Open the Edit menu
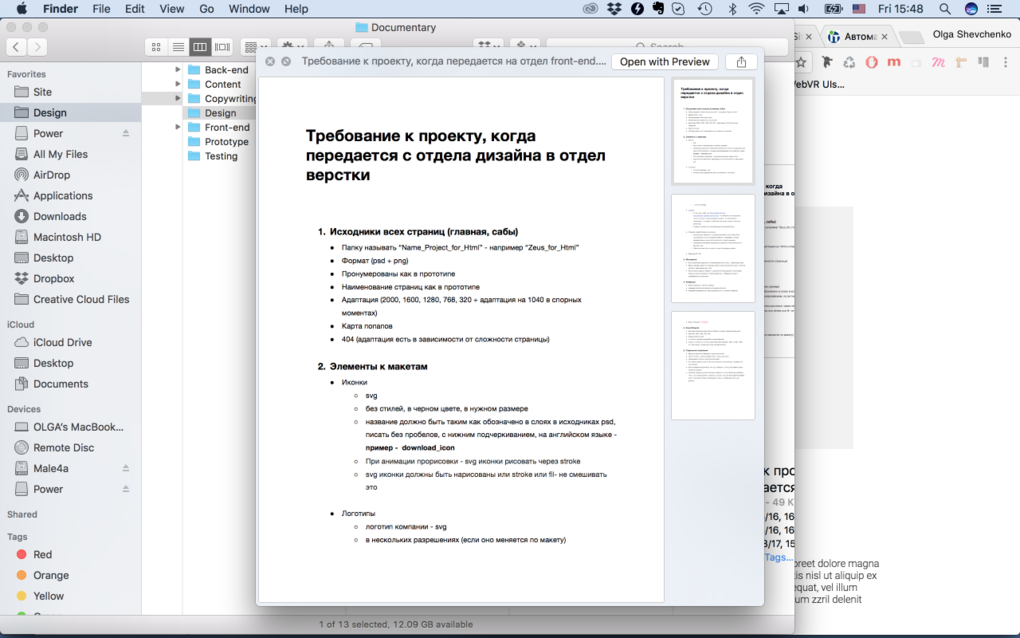 pyautogui.click(x=135, y=9)
